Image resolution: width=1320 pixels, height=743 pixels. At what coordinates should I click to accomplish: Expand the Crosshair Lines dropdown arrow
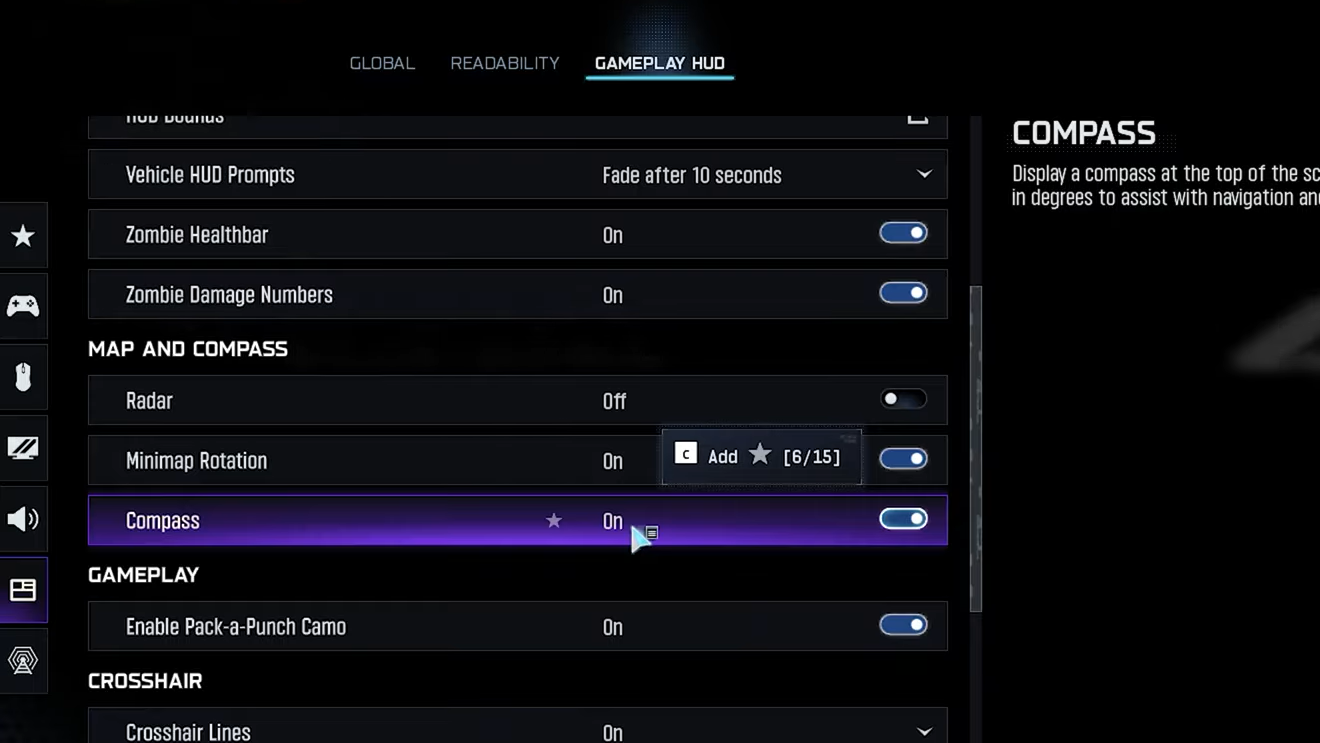[x=924, y=732]
